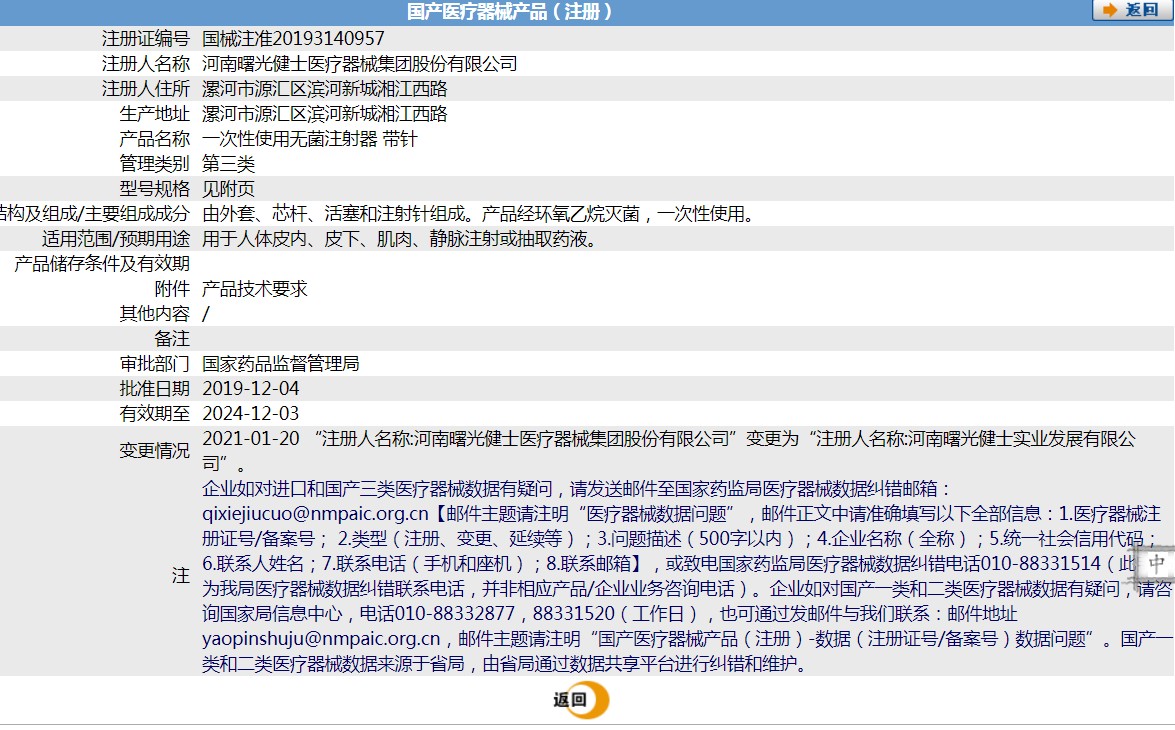The image size is (1175, 730).
Task: Click the label 管理类别
Action: pos(154,163)
